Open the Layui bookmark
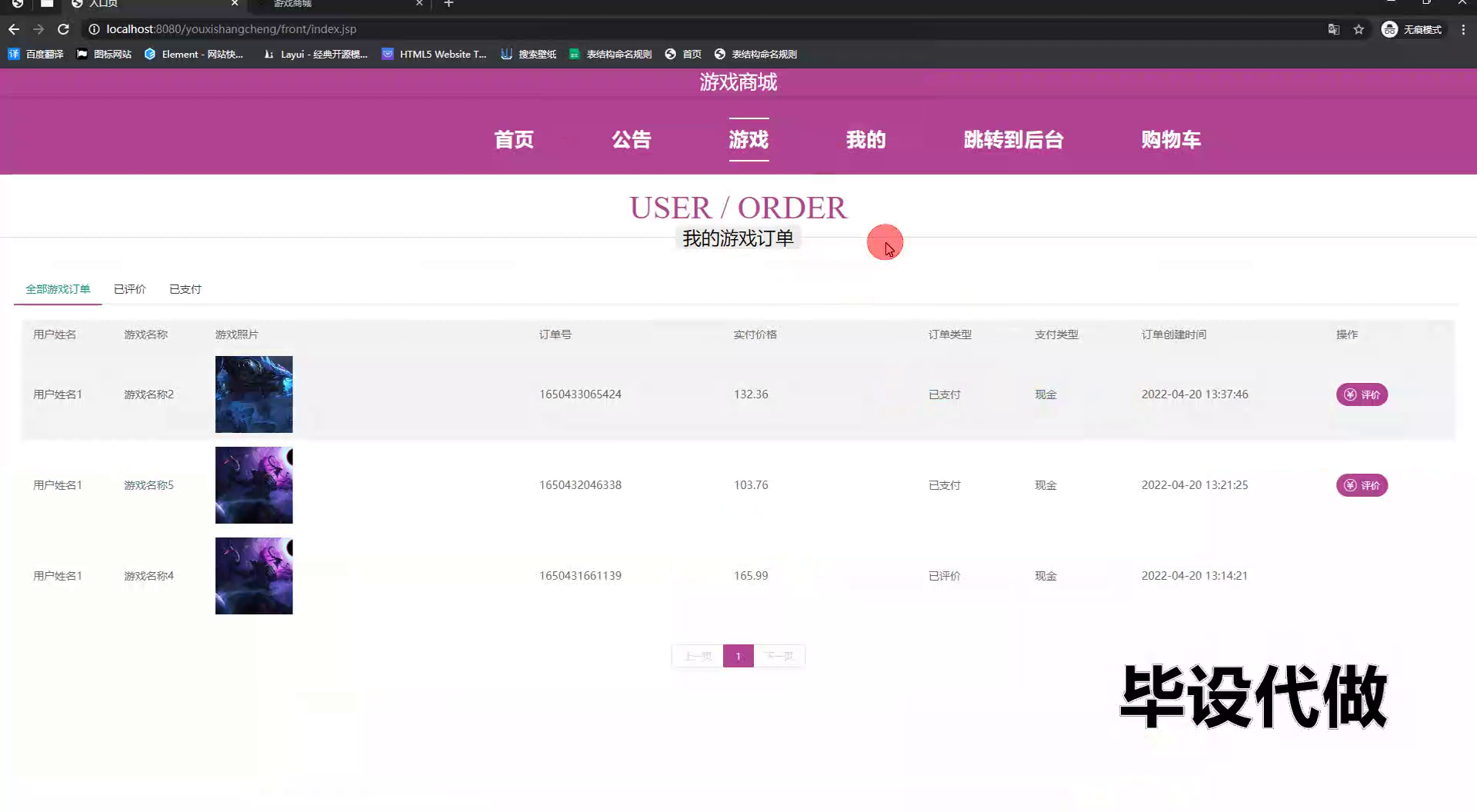This screenshot has height=812, width=1477. pos(315,54)
